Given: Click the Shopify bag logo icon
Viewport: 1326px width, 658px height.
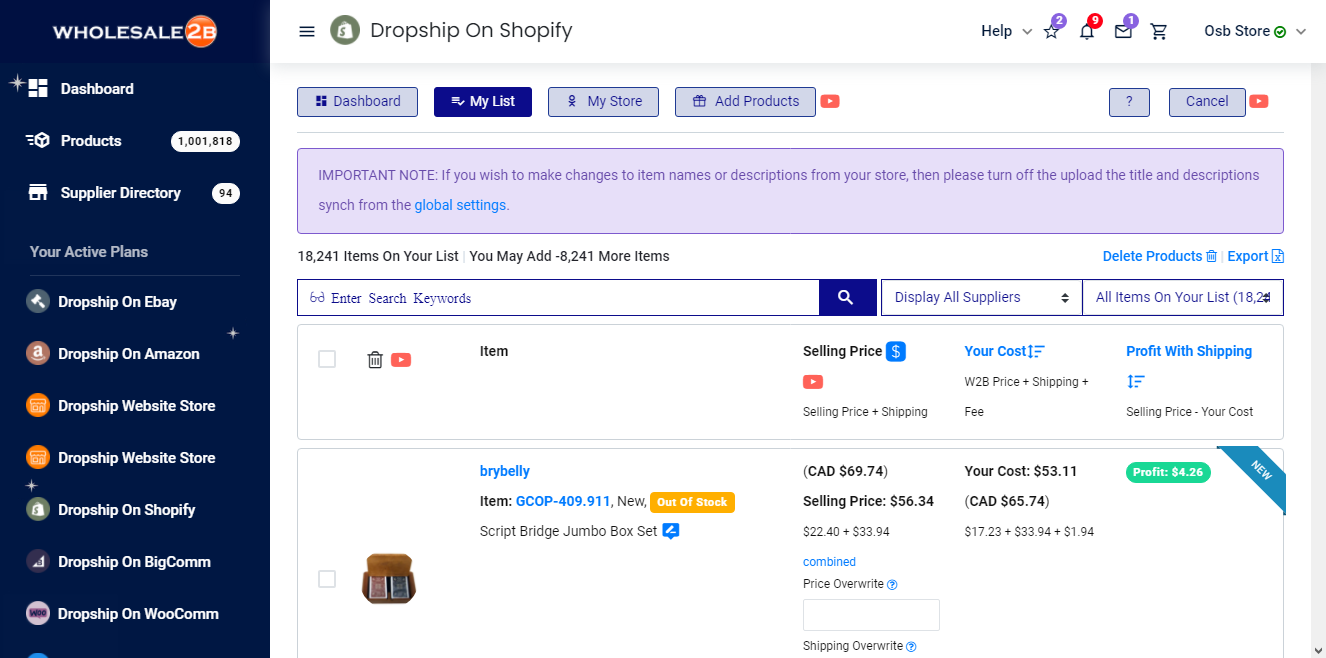Looking at the screenshot, I should [345, 31].
